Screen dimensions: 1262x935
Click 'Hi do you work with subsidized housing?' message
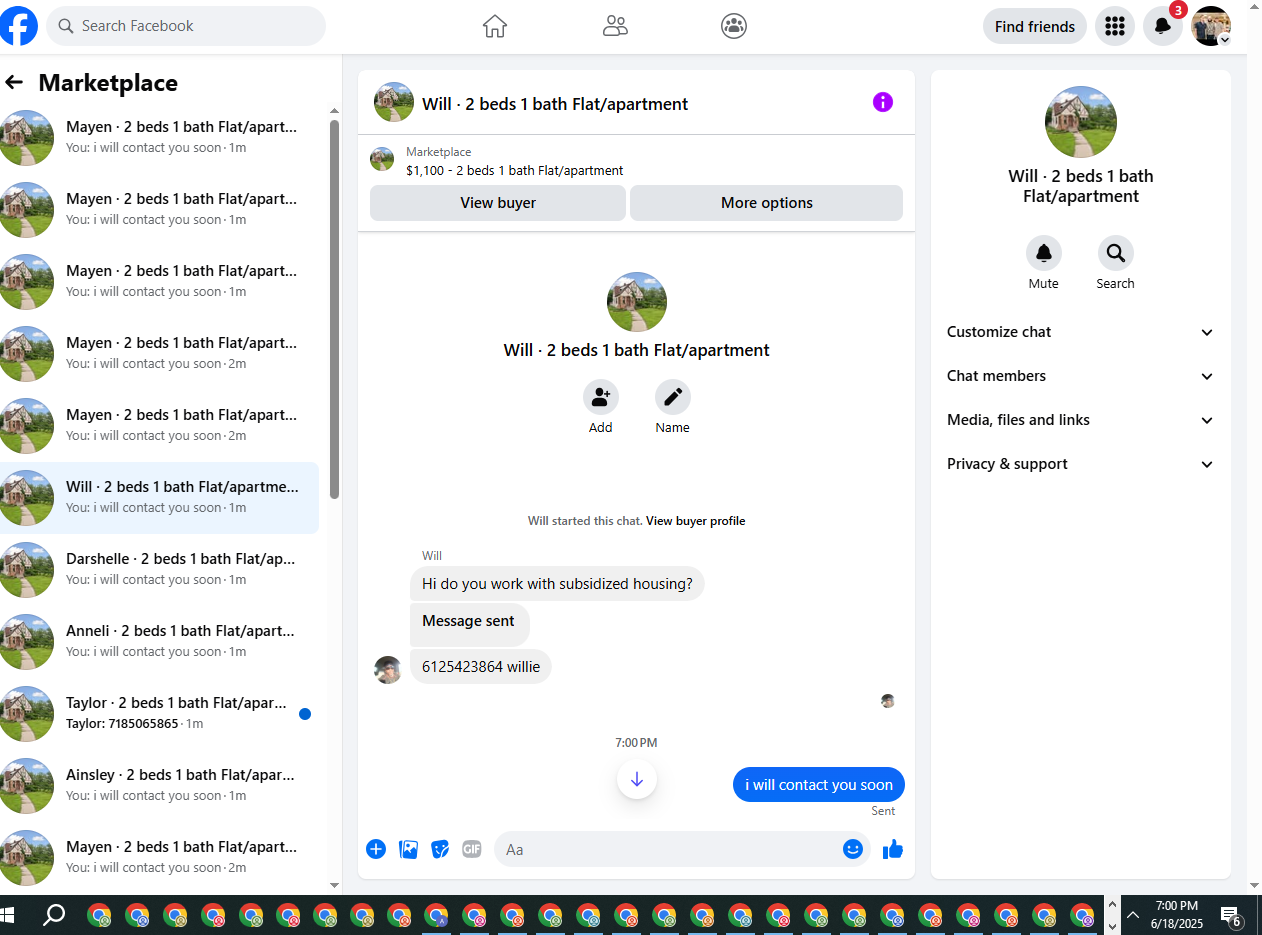pyautogui.click(x=557, y=584)
